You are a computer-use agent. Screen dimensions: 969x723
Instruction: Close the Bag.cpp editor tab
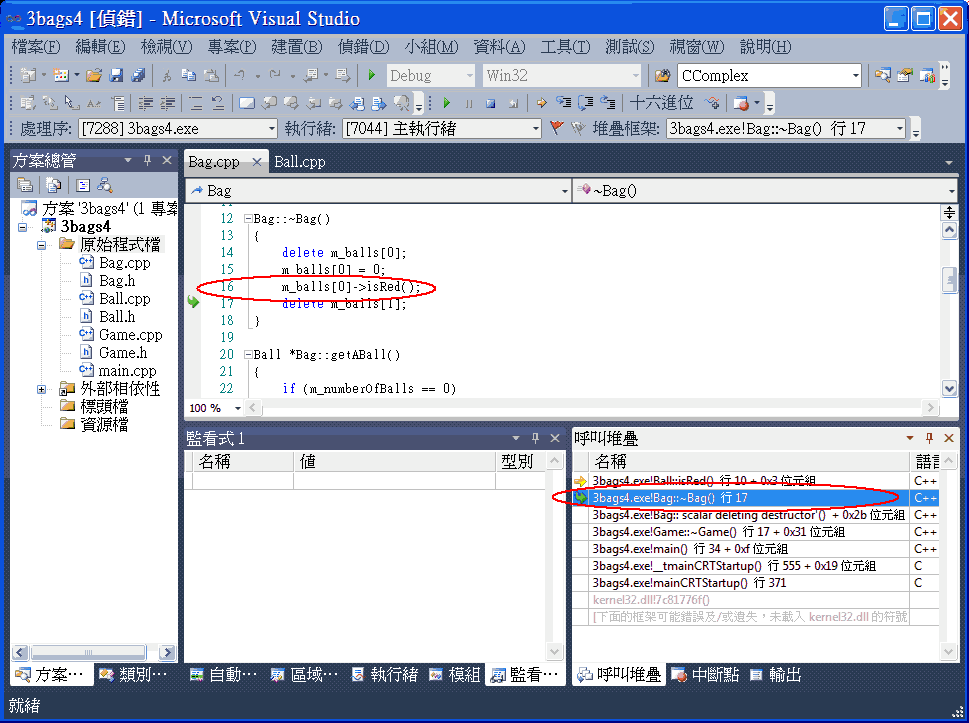[x=256, y=162]
